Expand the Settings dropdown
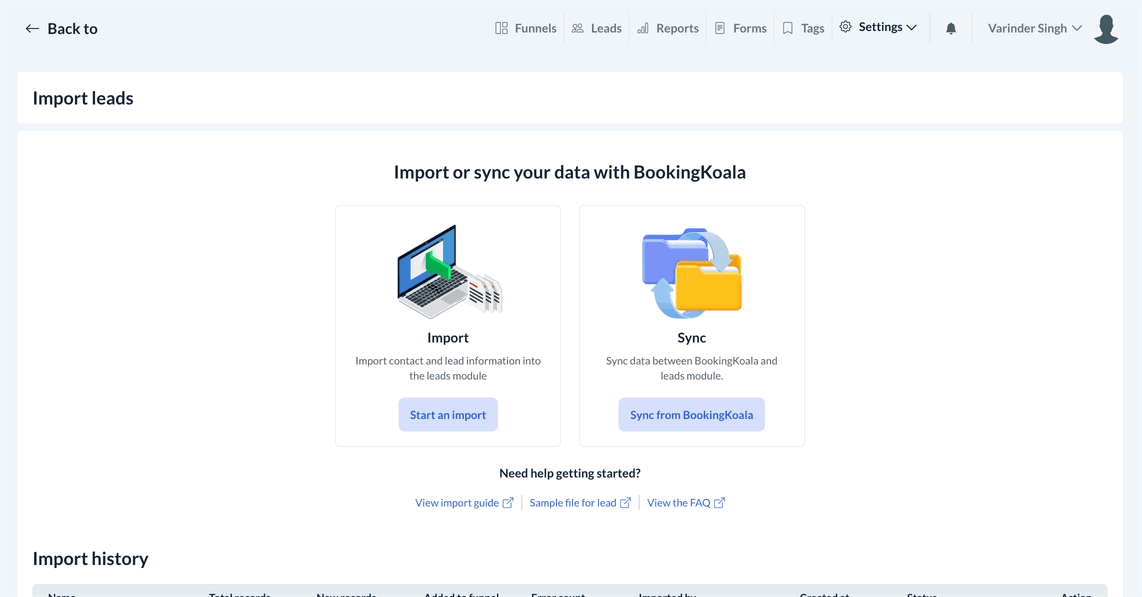 pos(878,27)
